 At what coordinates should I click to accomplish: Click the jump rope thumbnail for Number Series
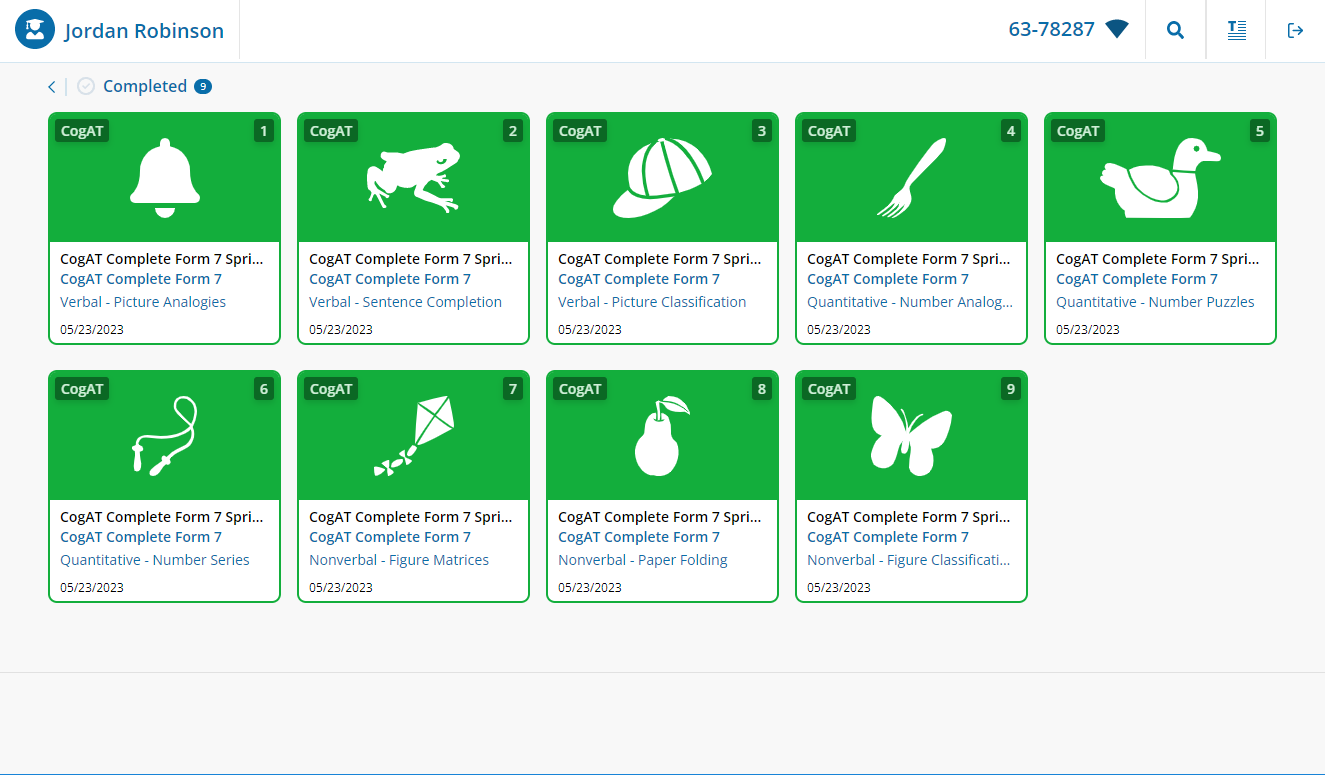click(165, 436)
